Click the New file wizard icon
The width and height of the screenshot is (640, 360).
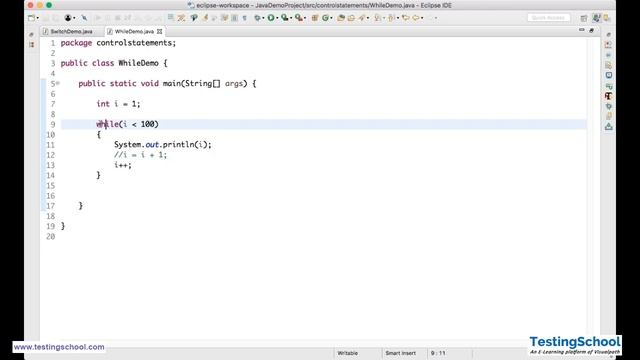click(31, 18)
